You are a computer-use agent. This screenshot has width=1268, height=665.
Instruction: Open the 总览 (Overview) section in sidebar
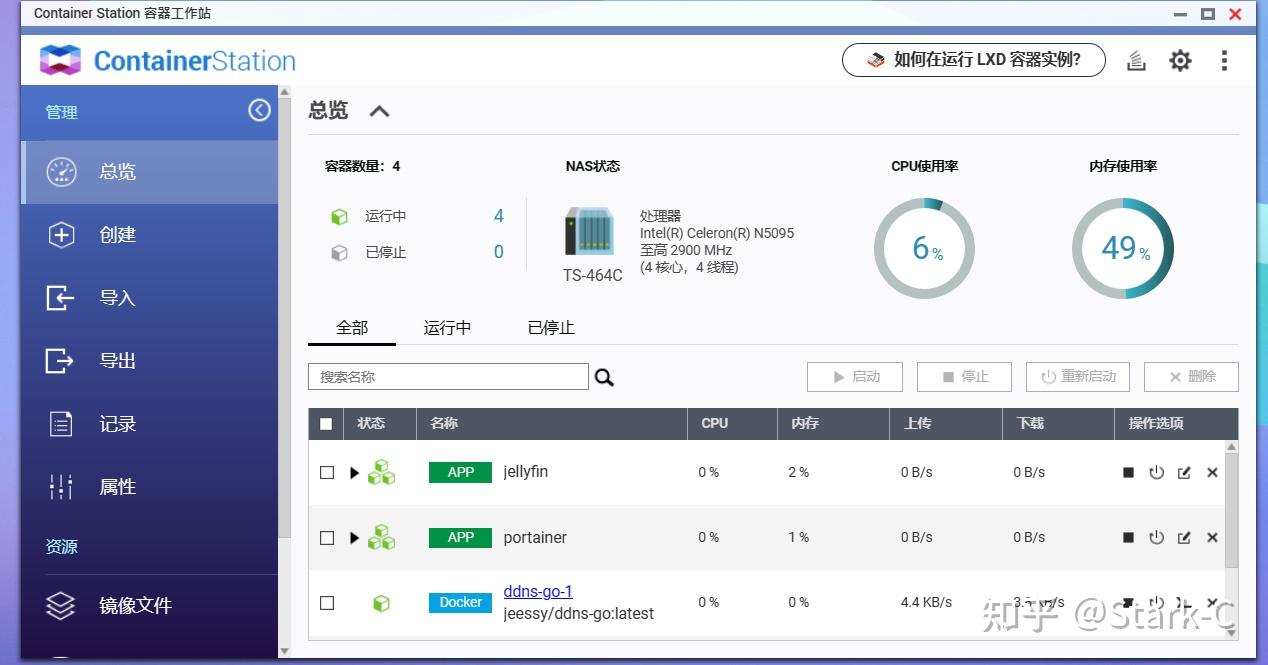click(117, 171)
